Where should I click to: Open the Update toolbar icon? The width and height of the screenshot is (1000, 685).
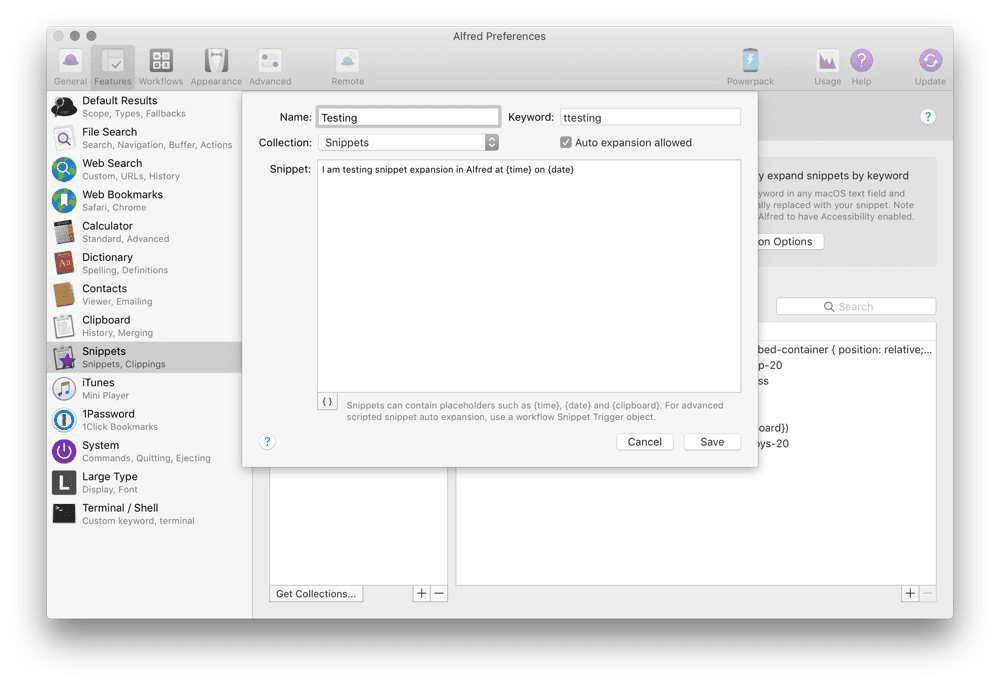tap(930, 67)
